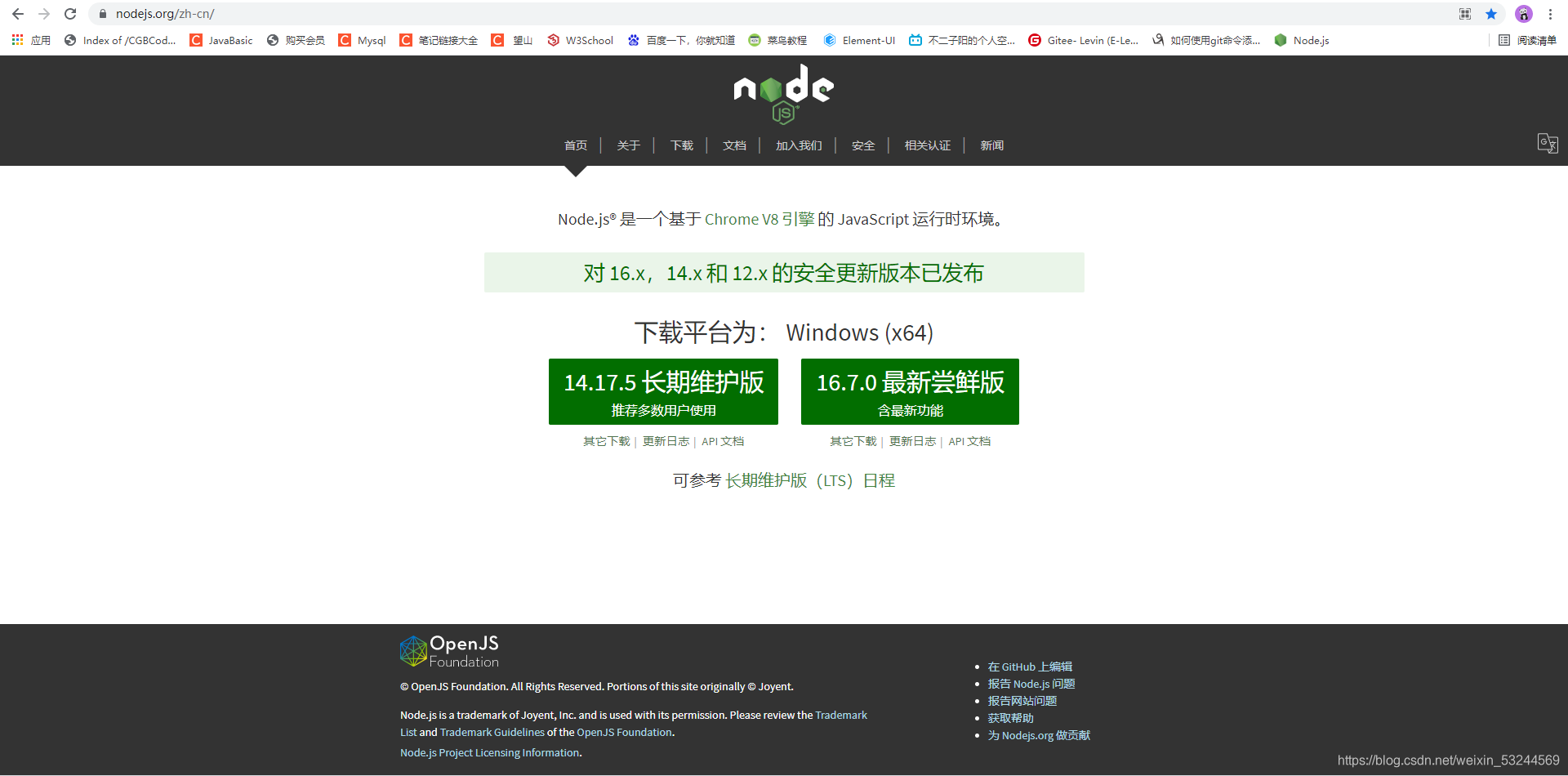This screenshot has height=776, width=1568.
Task: Reload the page with the refresh icon
Action: (x=70, y=14)
